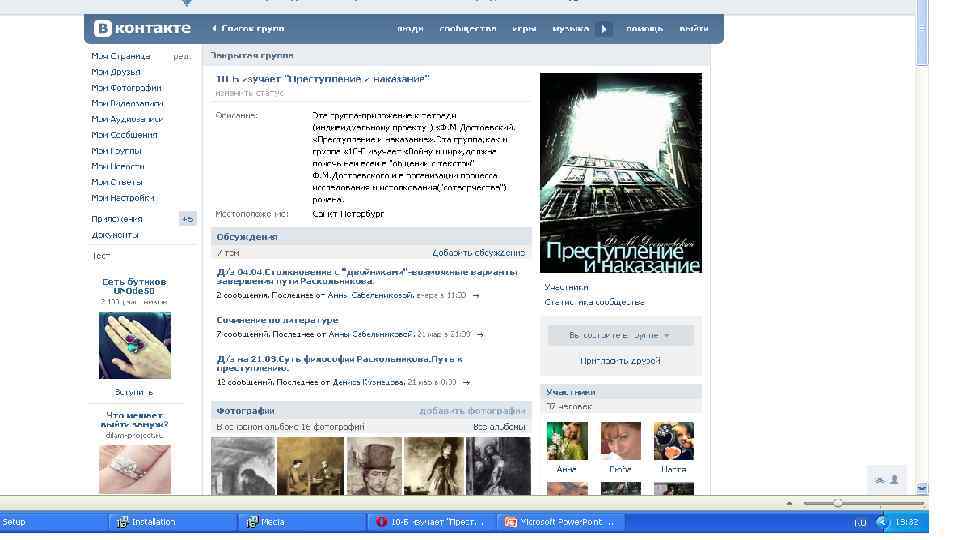Open 'Мои Ответы' in left sidebar

pyautogui.click(x=117, y=182)
